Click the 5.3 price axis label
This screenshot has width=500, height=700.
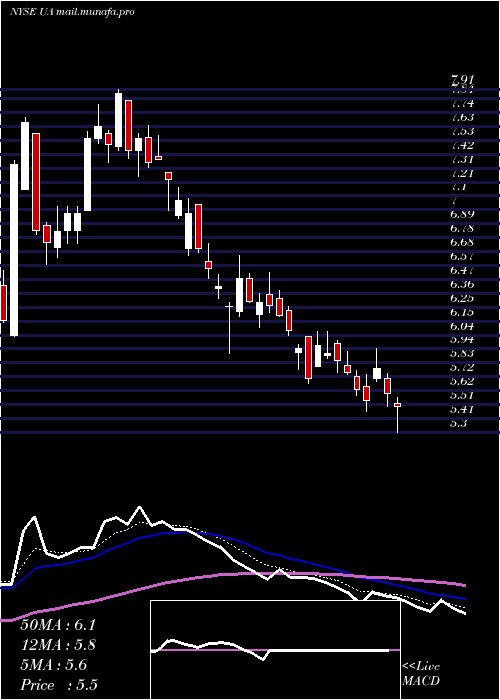[x=458, y=423]
